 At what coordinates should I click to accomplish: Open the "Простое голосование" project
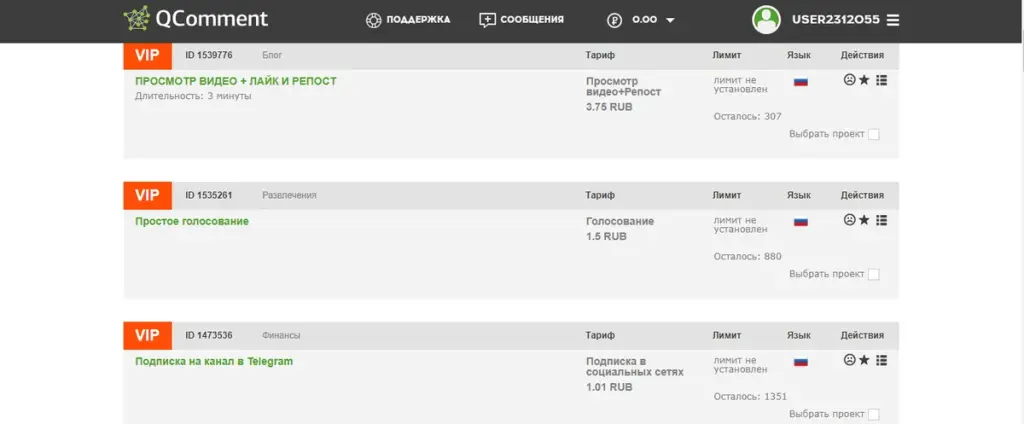point(192,221)
